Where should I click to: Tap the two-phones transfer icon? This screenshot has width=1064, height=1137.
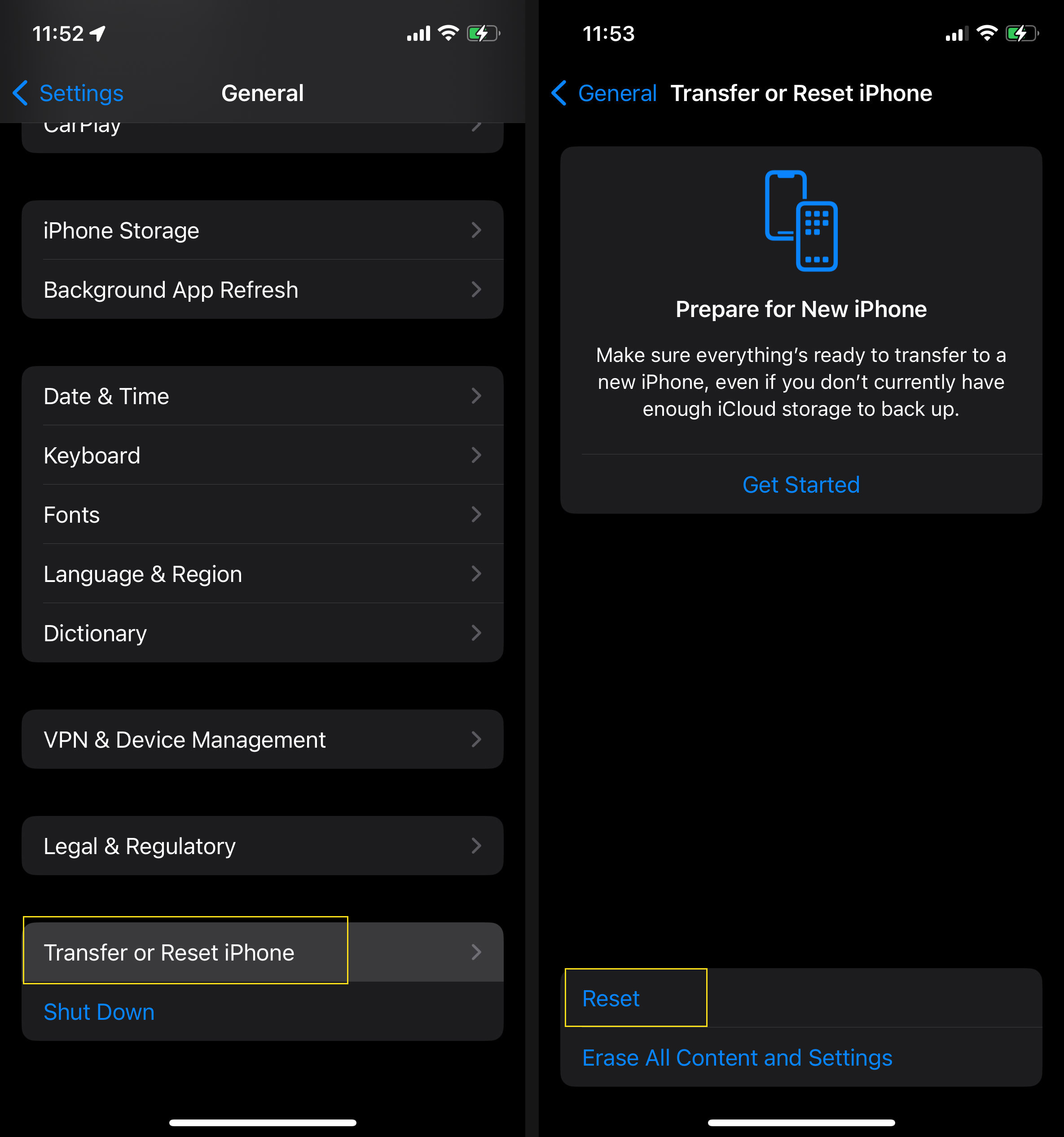(x=801, y=221)
